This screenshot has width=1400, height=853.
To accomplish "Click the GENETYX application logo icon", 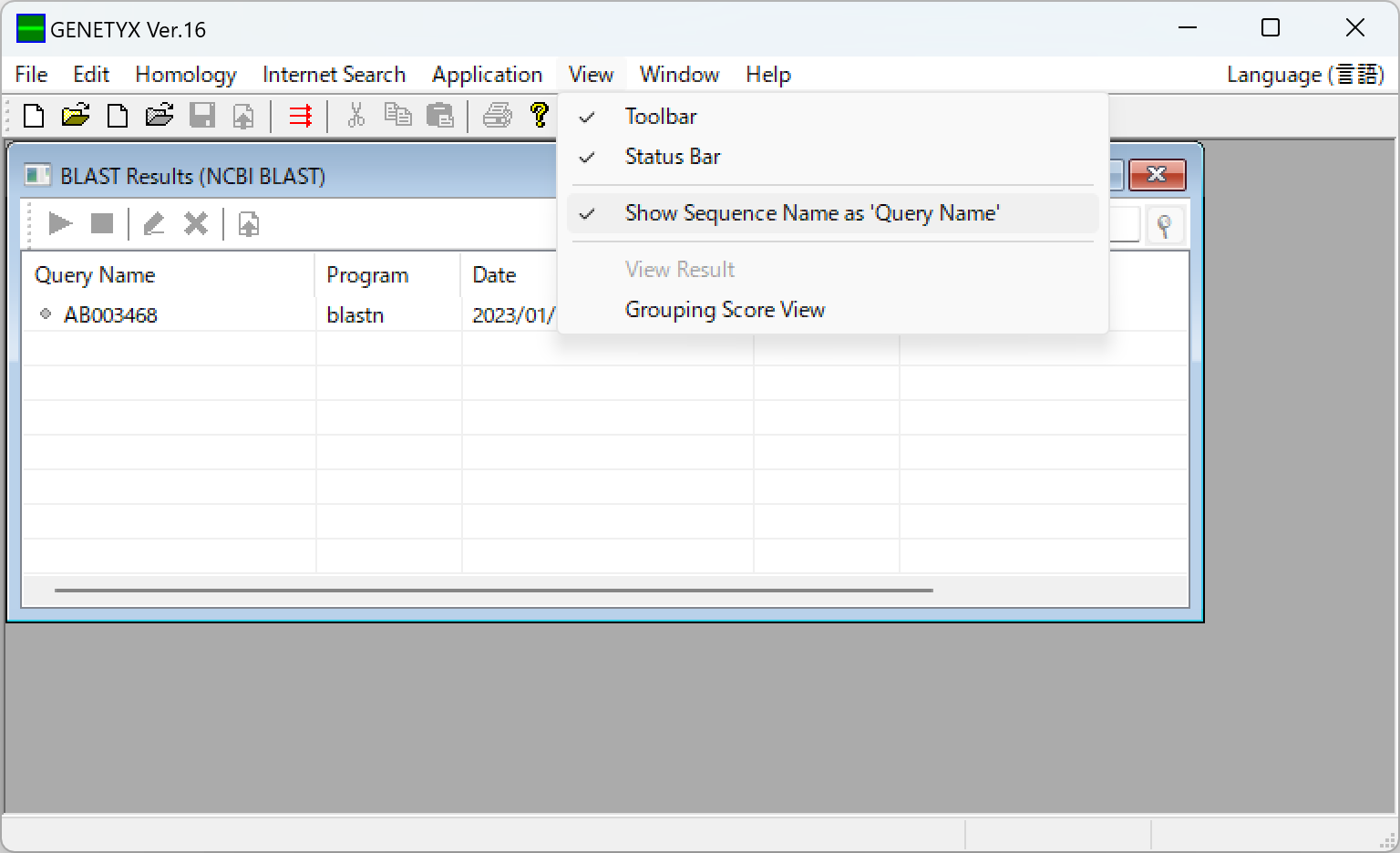I will pyautogui.click(x=30, y=29).
